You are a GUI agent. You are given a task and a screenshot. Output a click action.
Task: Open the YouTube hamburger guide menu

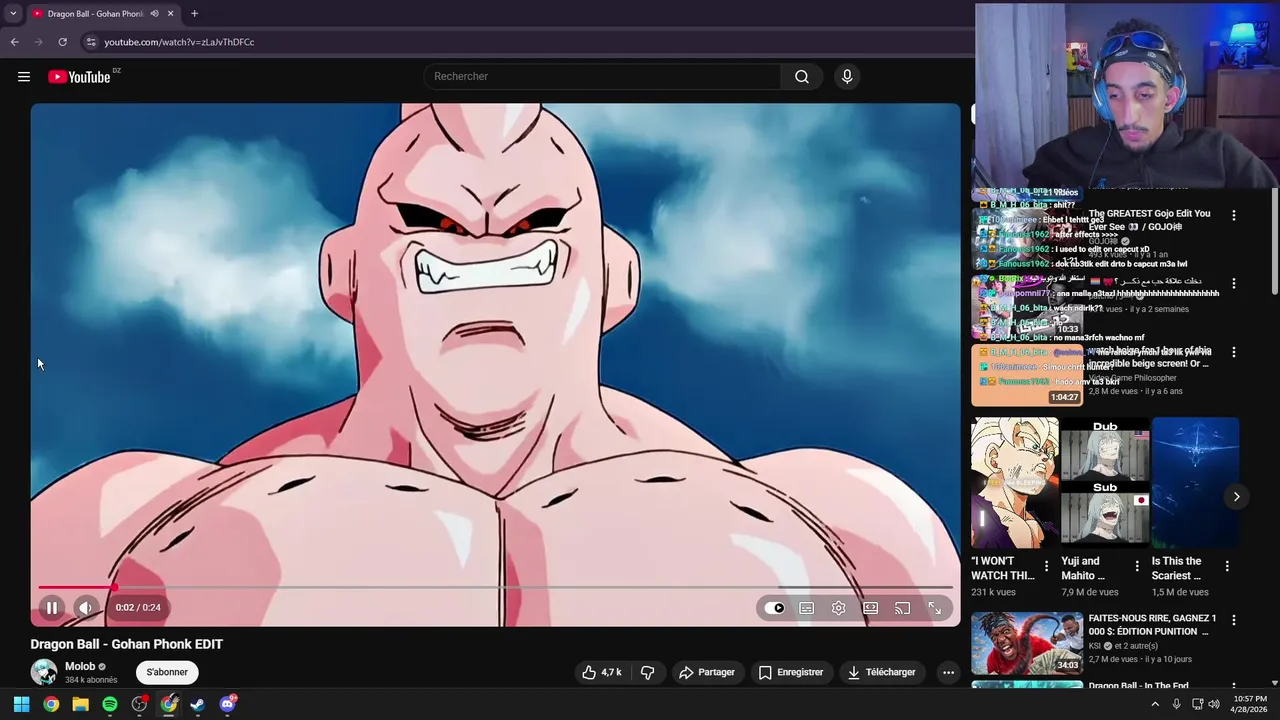pos(24,77)
